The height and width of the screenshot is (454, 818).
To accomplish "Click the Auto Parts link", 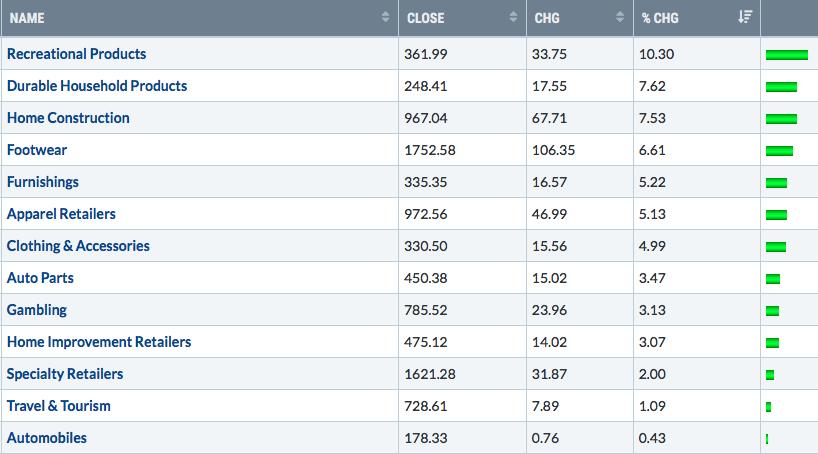I will (x=40, y=278).
